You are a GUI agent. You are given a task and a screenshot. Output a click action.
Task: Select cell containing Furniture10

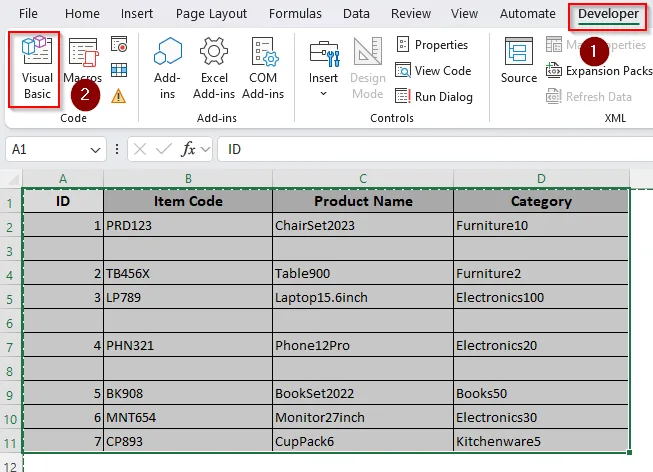[541, 225]
